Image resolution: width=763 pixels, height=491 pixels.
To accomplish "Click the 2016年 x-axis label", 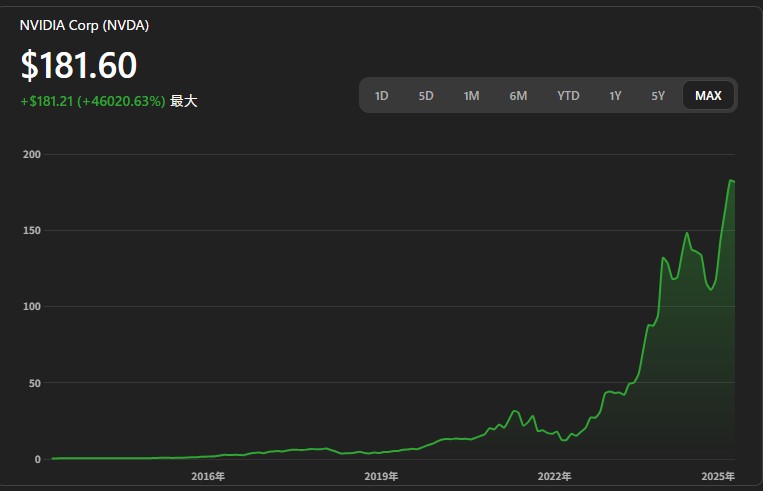I will (x=208, y=476).
